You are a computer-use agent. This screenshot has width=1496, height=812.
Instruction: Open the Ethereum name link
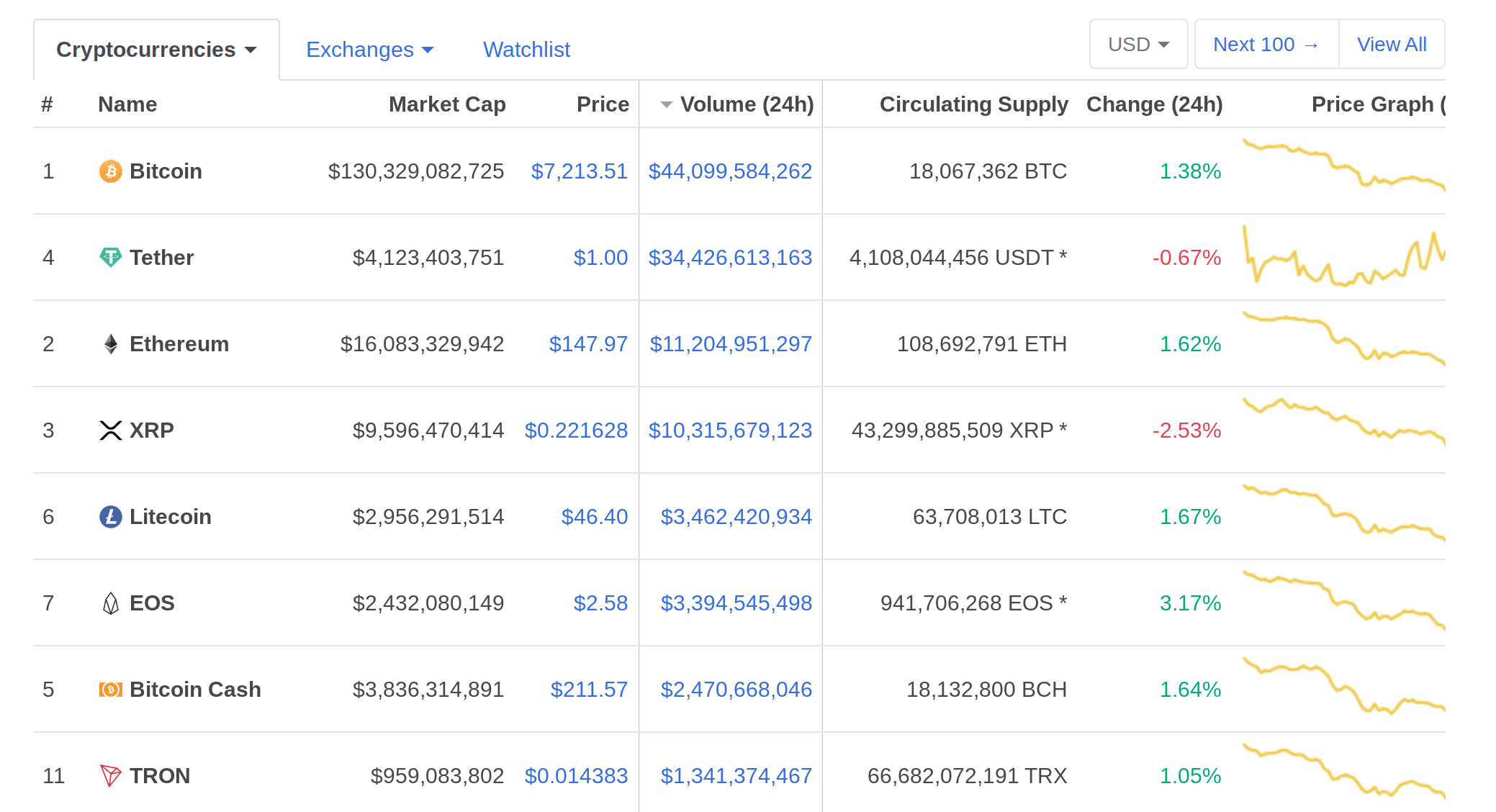click(179, 344)
